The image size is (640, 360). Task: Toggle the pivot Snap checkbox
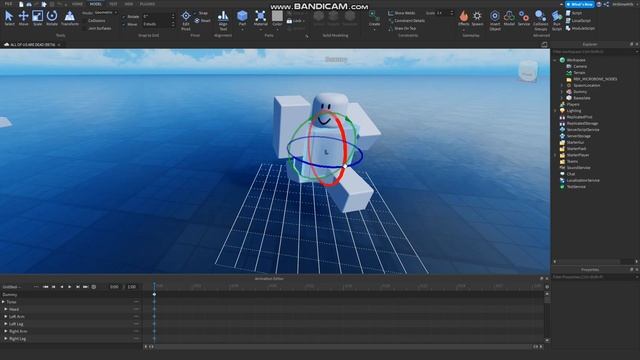(x=196, y=13)
